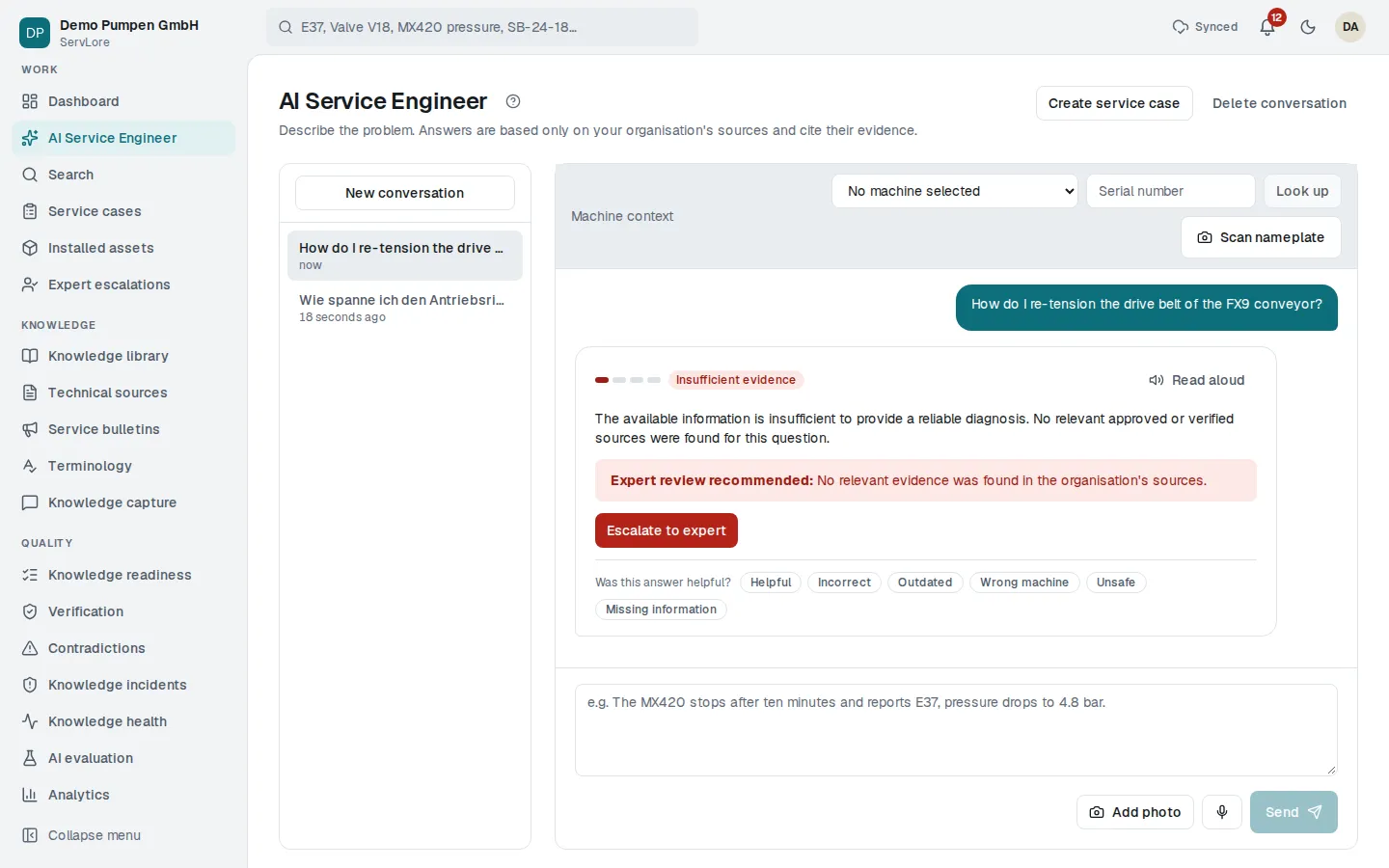1389x868 pixels.
Task: Open the No machine selected dropdown
Action: pos(955,191)
